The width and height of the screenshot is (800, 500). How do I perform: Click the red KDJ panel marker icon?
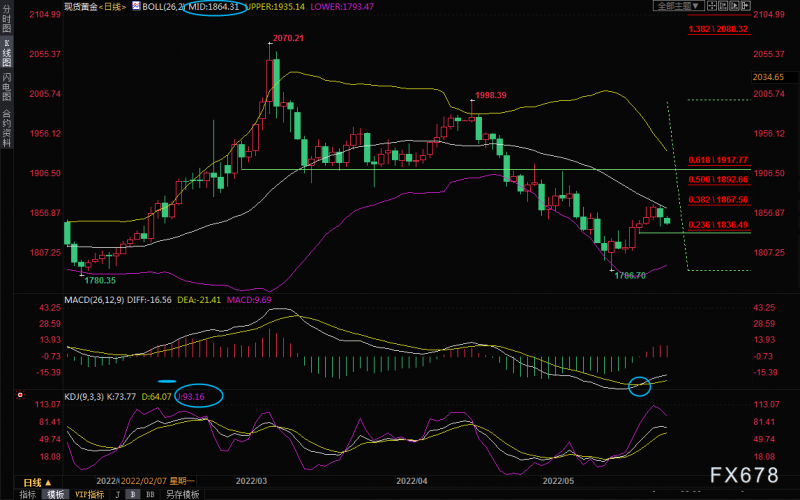coord(20,395)
